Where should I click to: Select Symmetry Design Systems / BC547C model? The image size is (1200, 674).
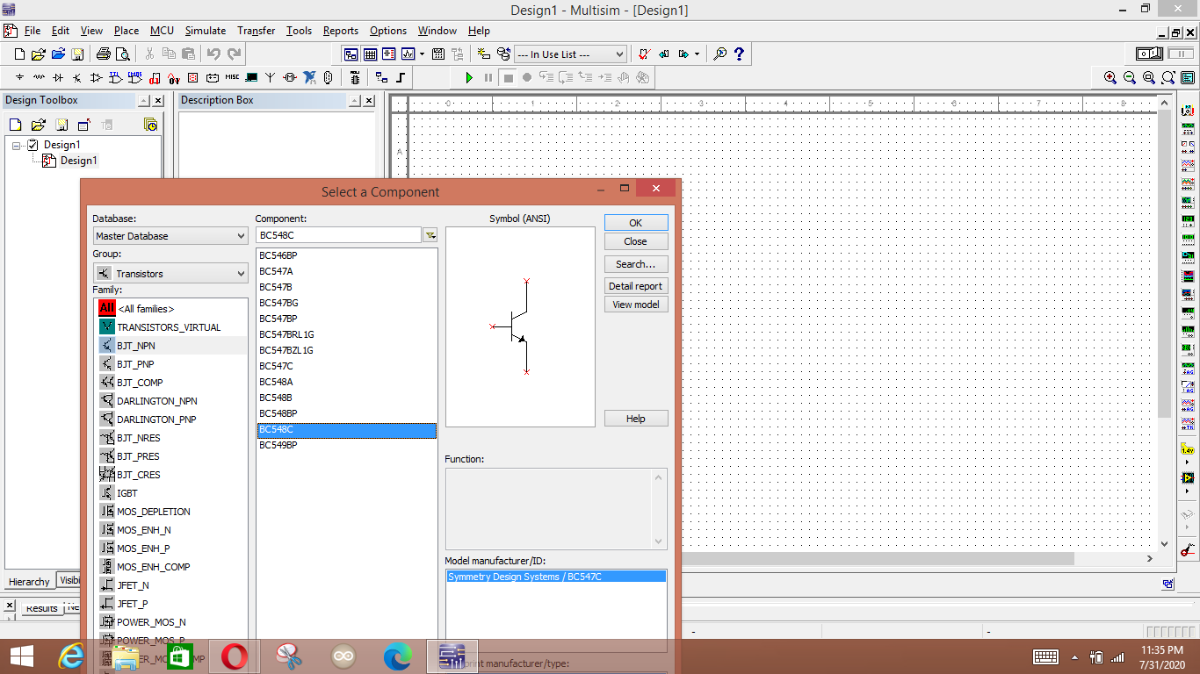click(555, 577)
